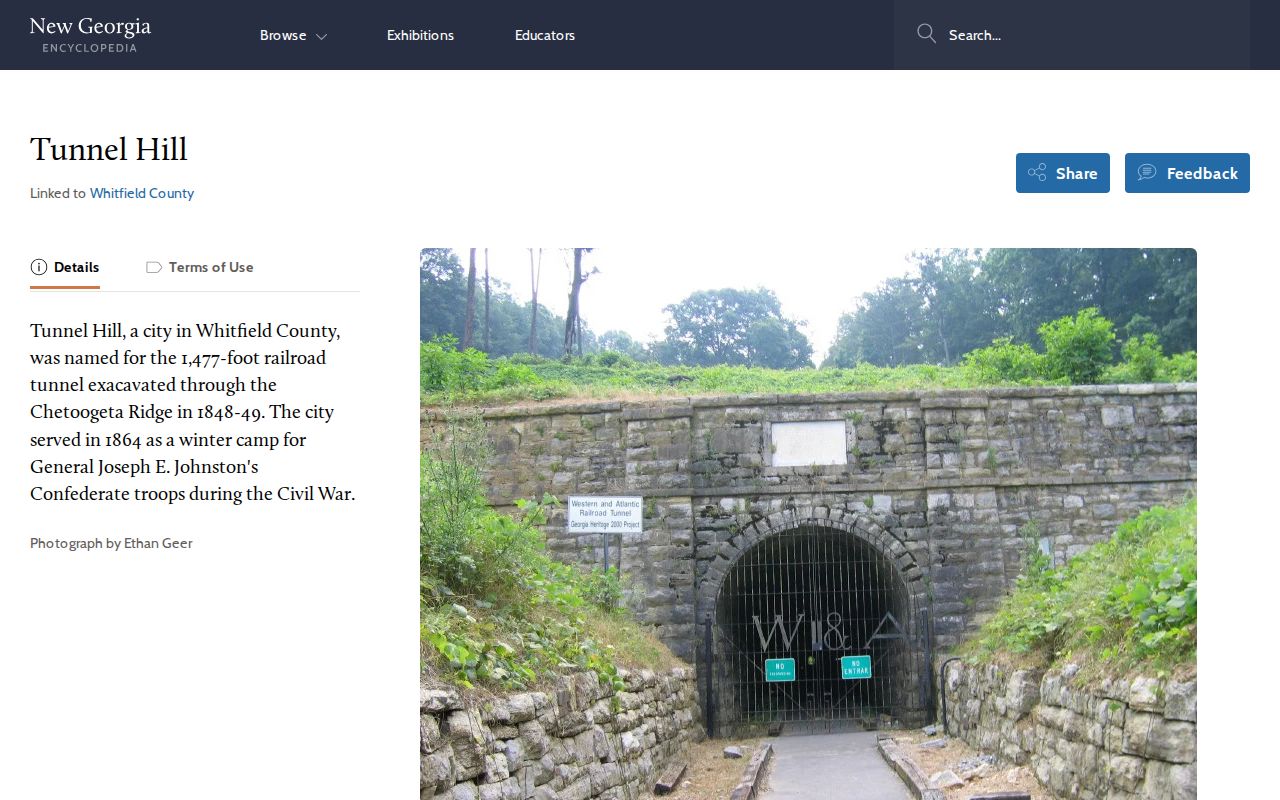Open the New Georgia Encyclopedia home logo
Viewport: 1280px width, 800px height.
click(90, 34)
